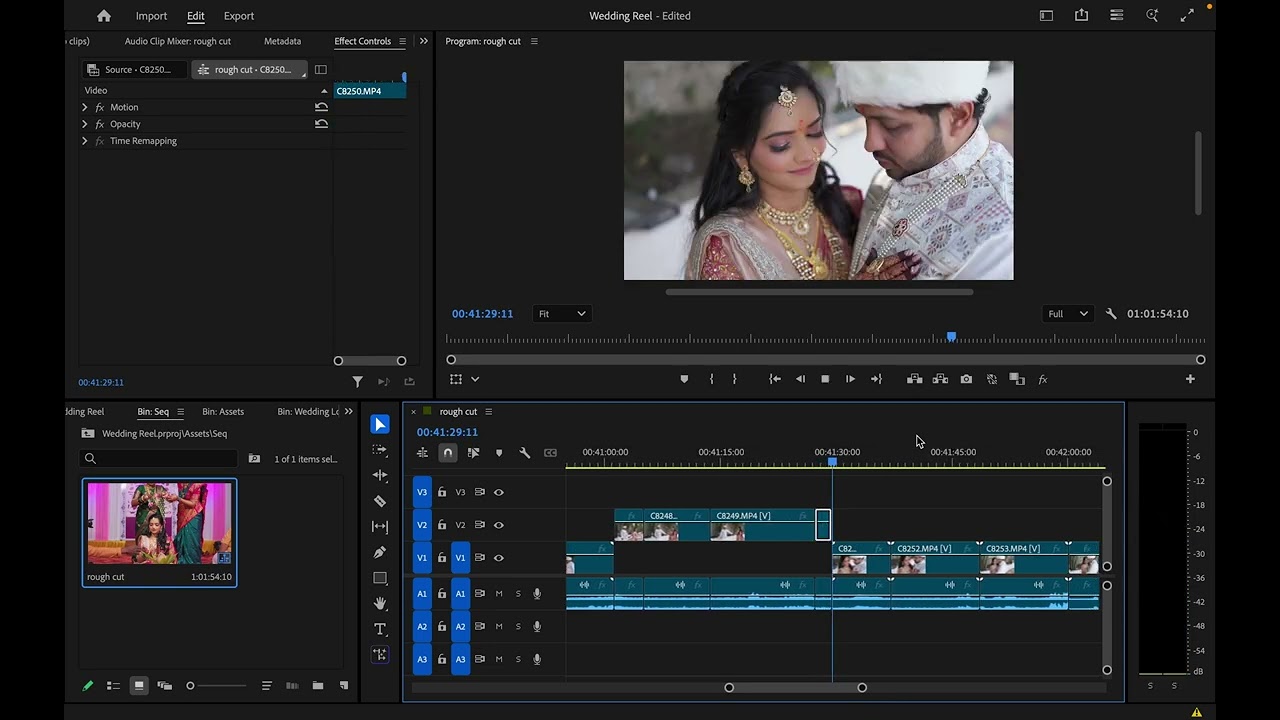Open the Bin: Assets tab
Viewport: 1280px width, 720px height.
pos(223,411)
